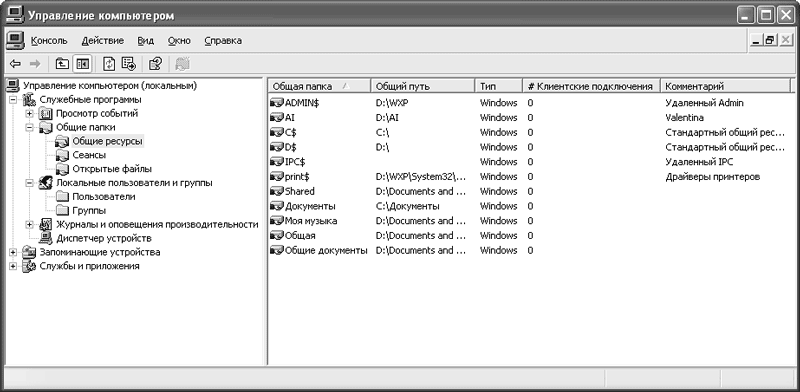Screen dimensions: 800x392
Task: Select Сеансы in the tree
Action: pyautogui.click(x=89, y=155)
